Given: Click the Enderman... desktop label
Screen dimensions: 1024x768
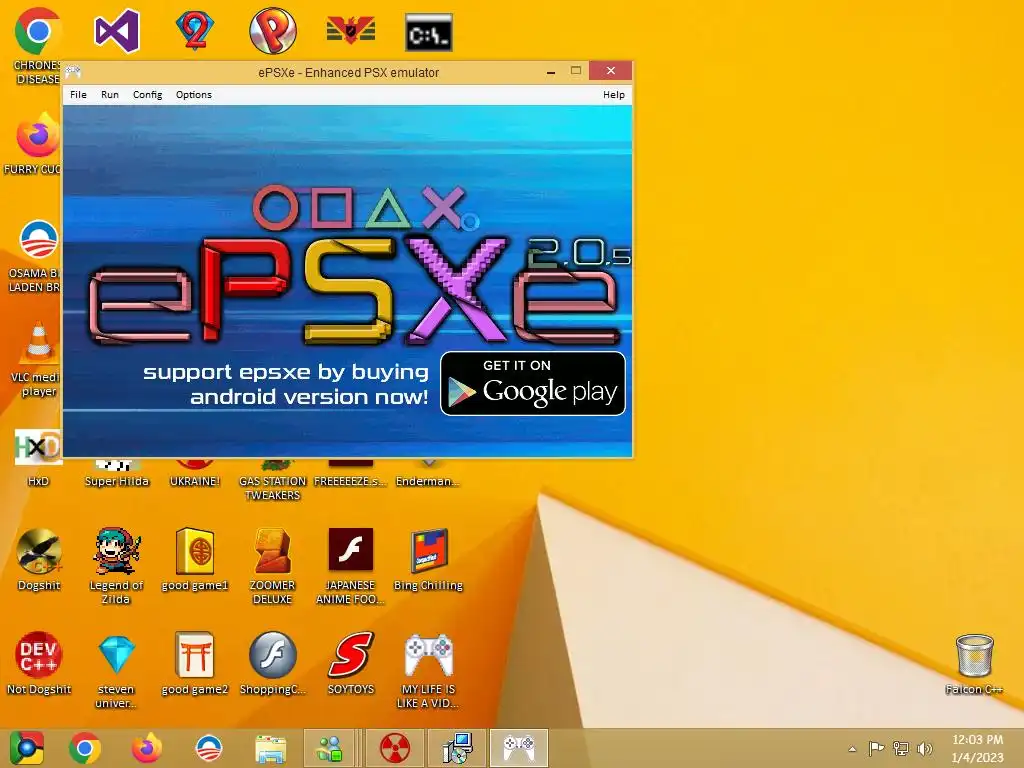Looking at the screenshot, I should (428, 481).
